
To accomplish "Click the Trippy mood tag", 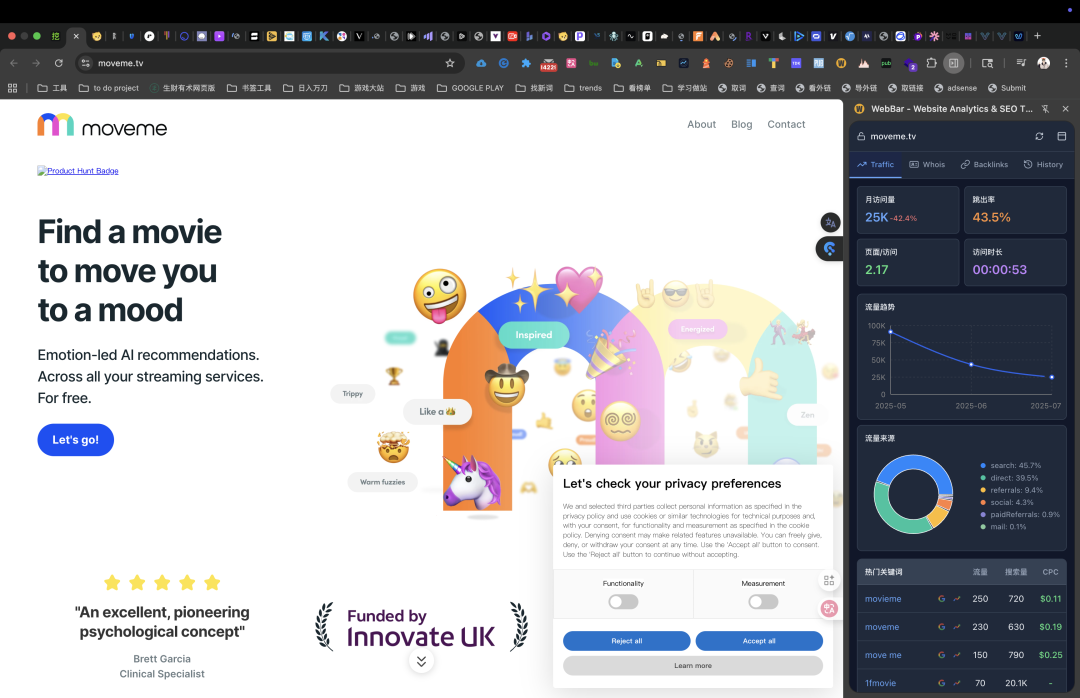I will [353, 393].
